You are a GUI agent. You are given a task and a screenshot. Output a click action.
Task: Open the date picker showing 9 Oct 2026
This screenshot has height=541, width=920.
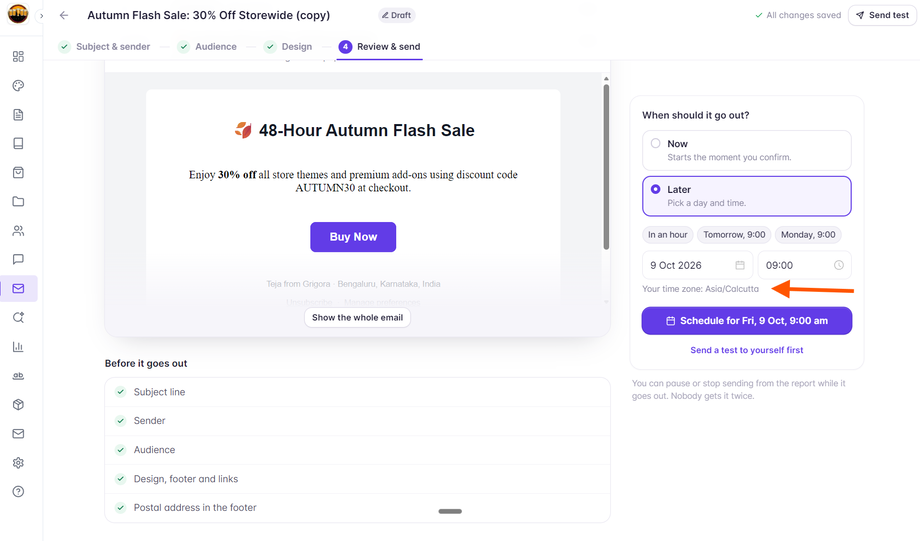point(698,265)
